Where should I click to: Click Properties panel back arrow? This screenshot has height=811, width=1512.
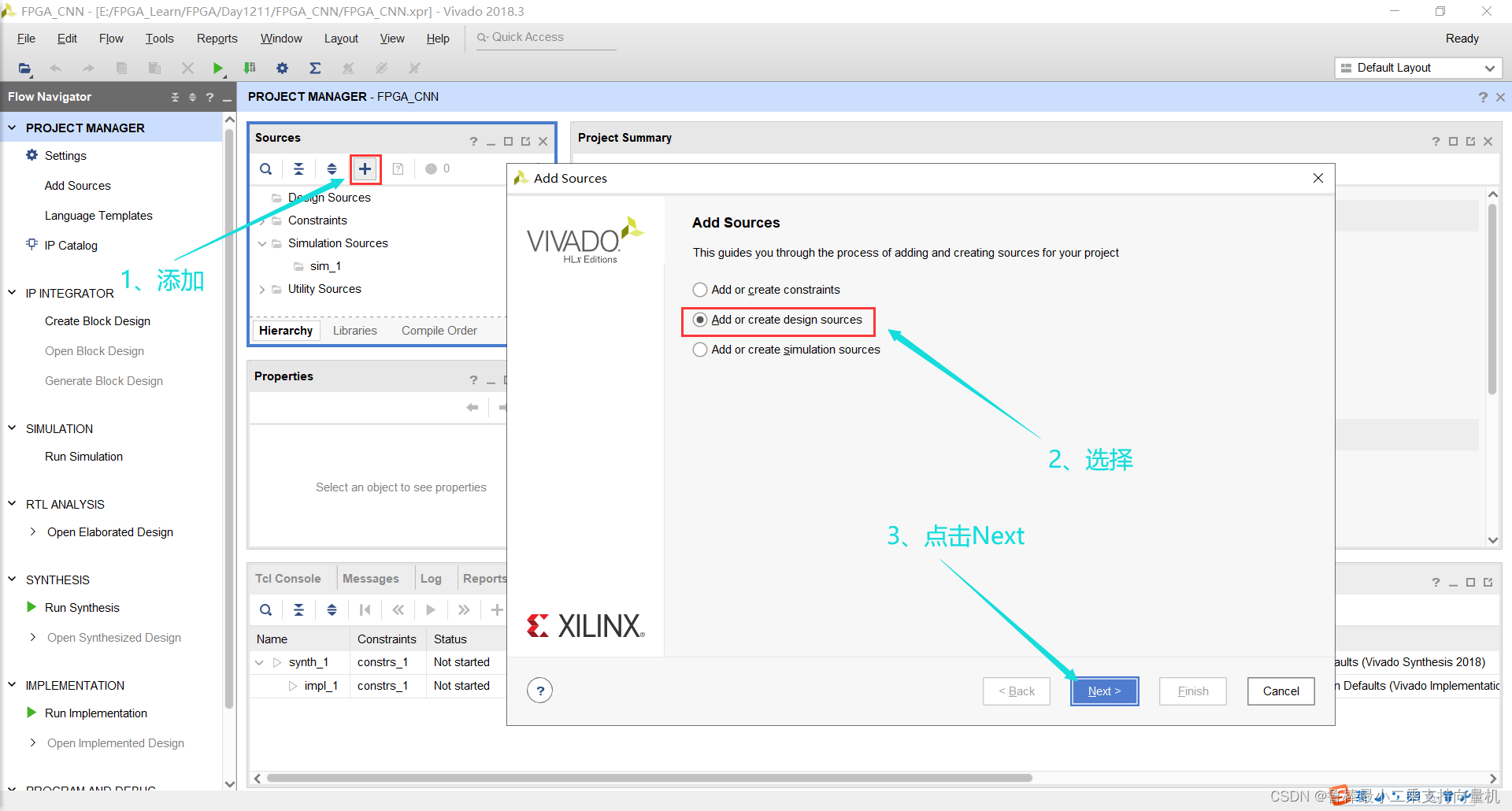click(x=472, y=407)
